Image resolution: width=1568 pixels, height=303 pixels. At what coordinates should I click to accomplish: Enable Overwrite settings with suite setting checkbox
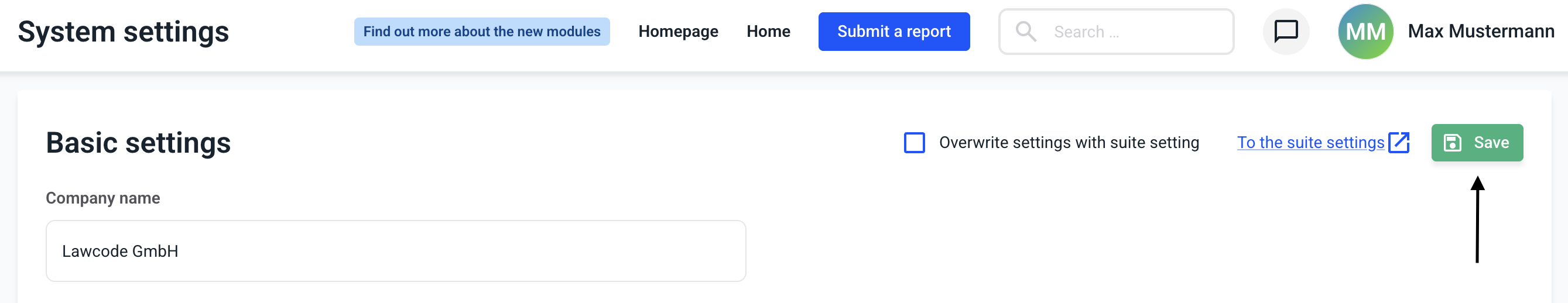tap(914, 142)
